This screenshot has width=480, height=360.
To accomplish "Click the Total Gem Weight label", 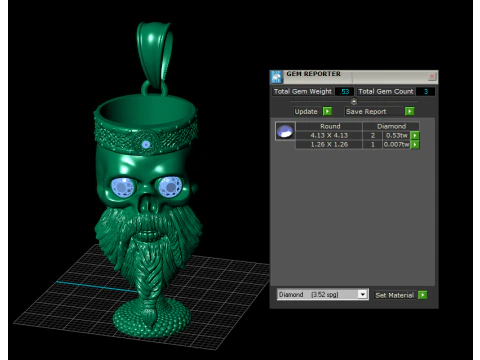I will point(303,92).
